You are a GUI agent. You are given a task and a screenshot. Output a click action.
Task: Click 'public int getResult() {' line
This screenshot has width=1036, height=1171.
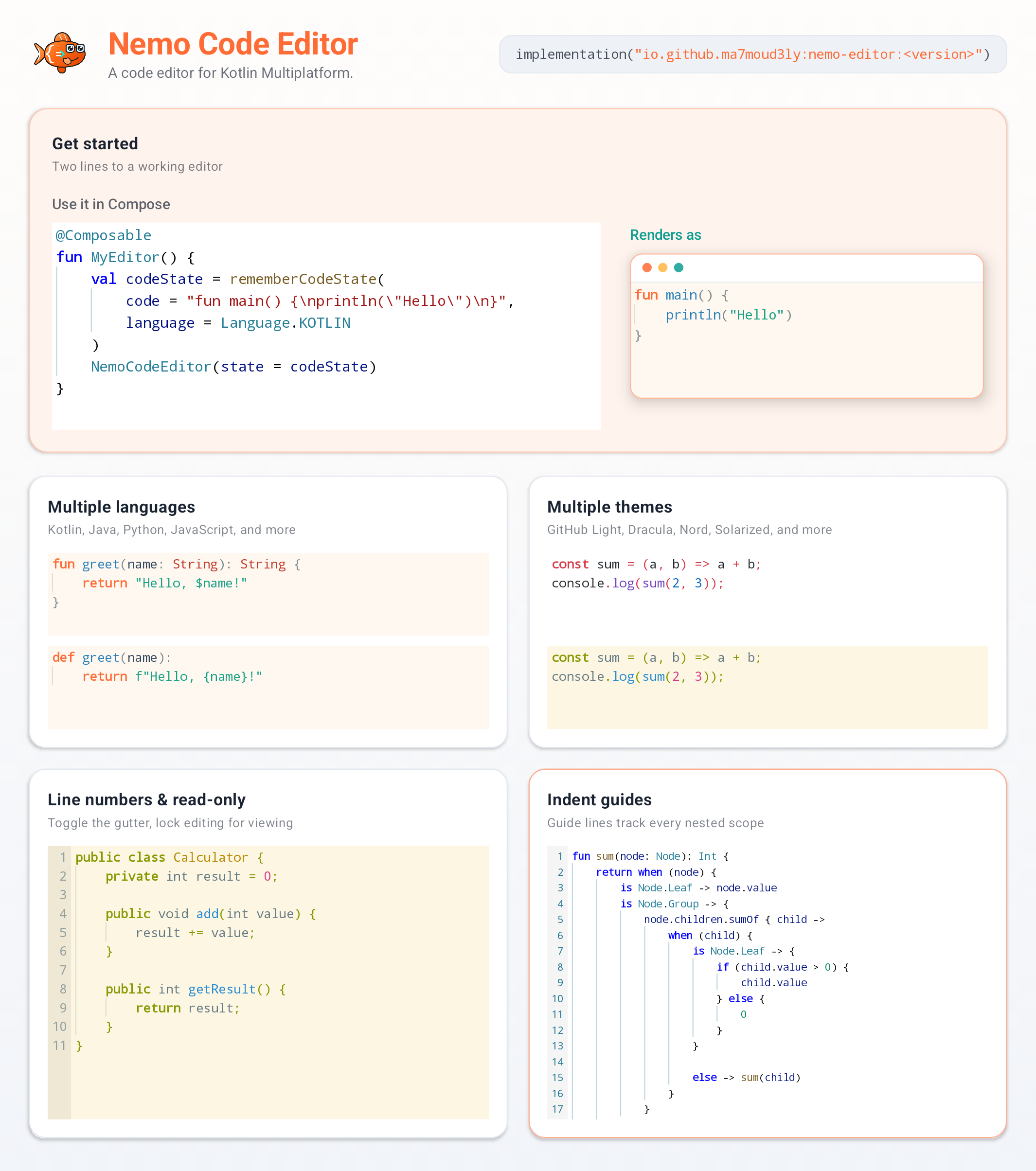(196, 990)
